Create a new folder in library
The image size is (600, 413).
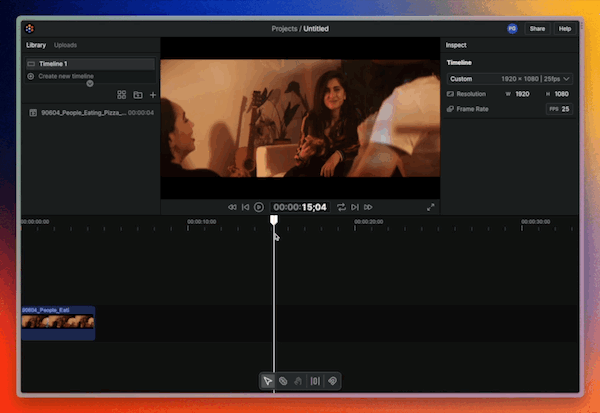[138, 95]
